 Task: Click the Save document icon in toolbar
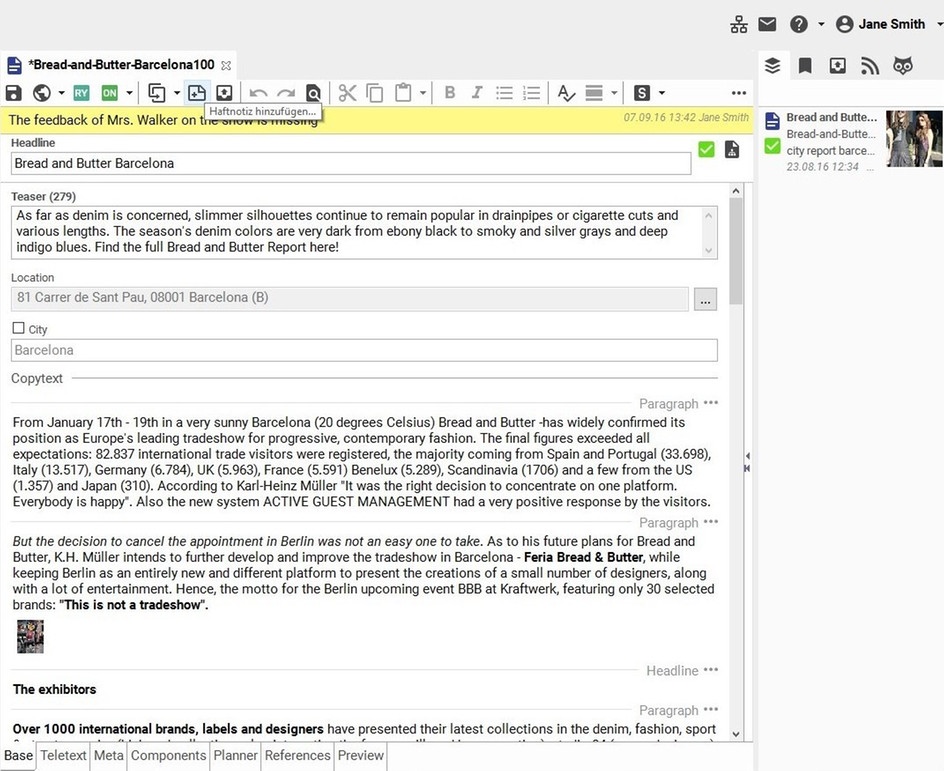13,93
